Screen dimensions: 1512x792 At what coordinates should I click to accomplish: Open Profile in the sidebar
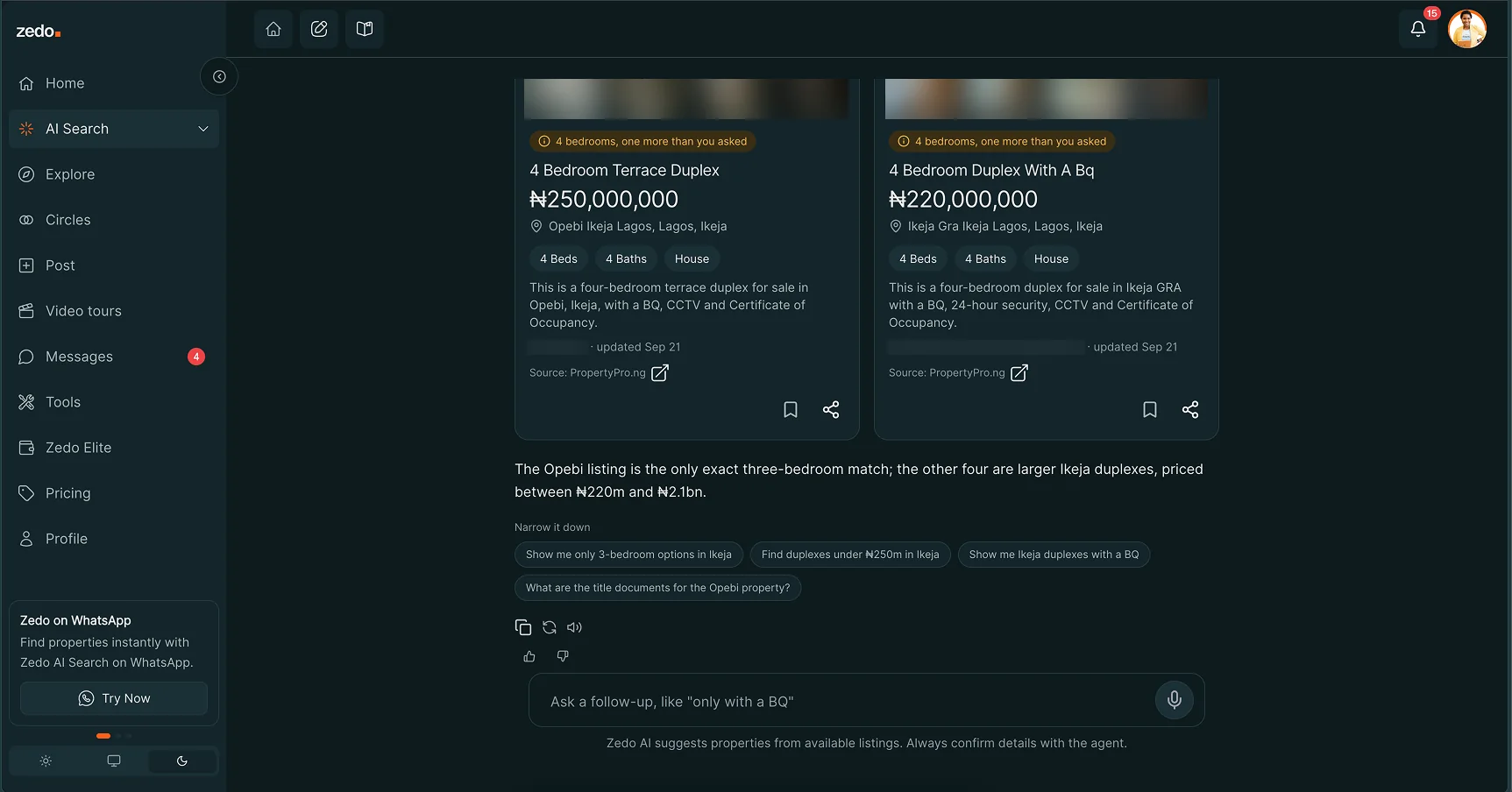point(114,539)
